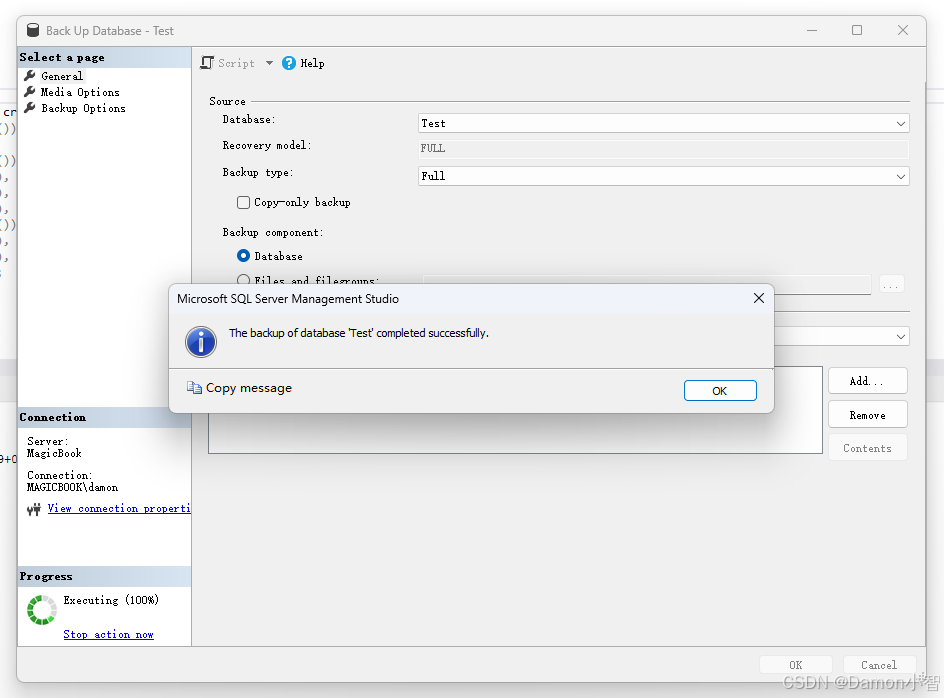Click the Contents button

pos(868,447)
